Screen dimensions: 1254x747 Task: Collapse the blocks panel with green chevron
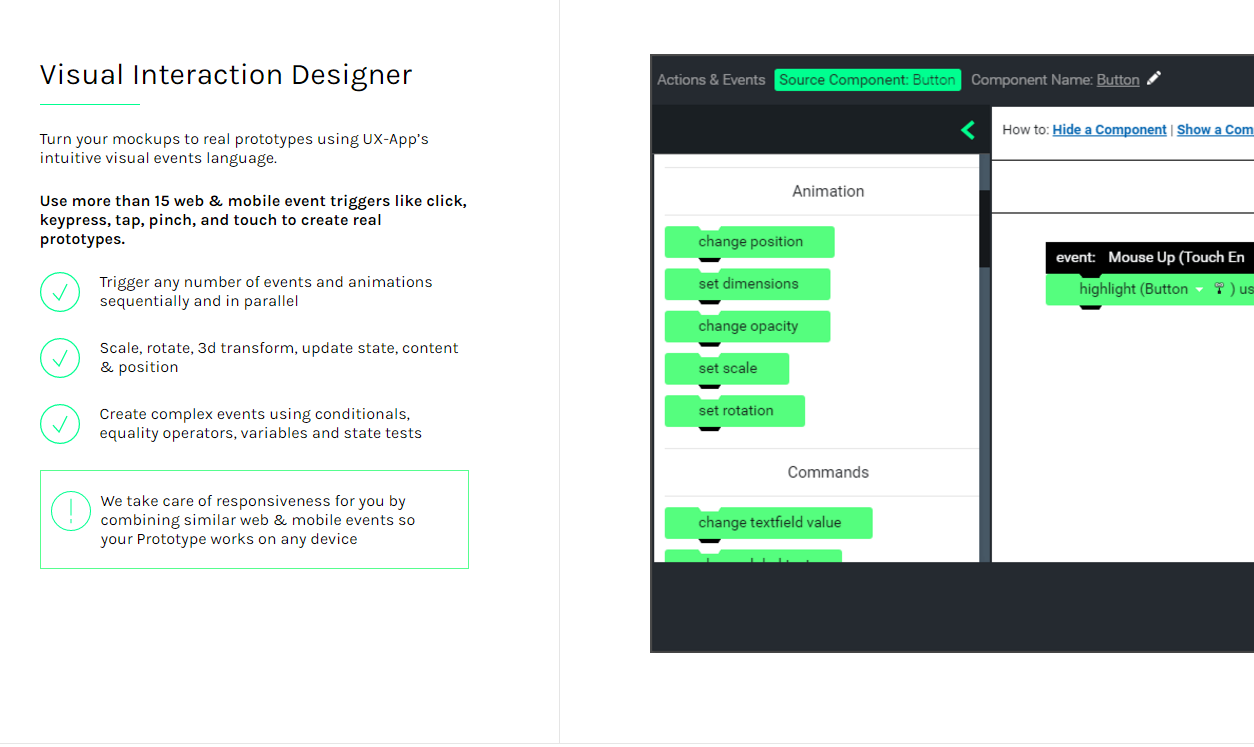point(967,130)
